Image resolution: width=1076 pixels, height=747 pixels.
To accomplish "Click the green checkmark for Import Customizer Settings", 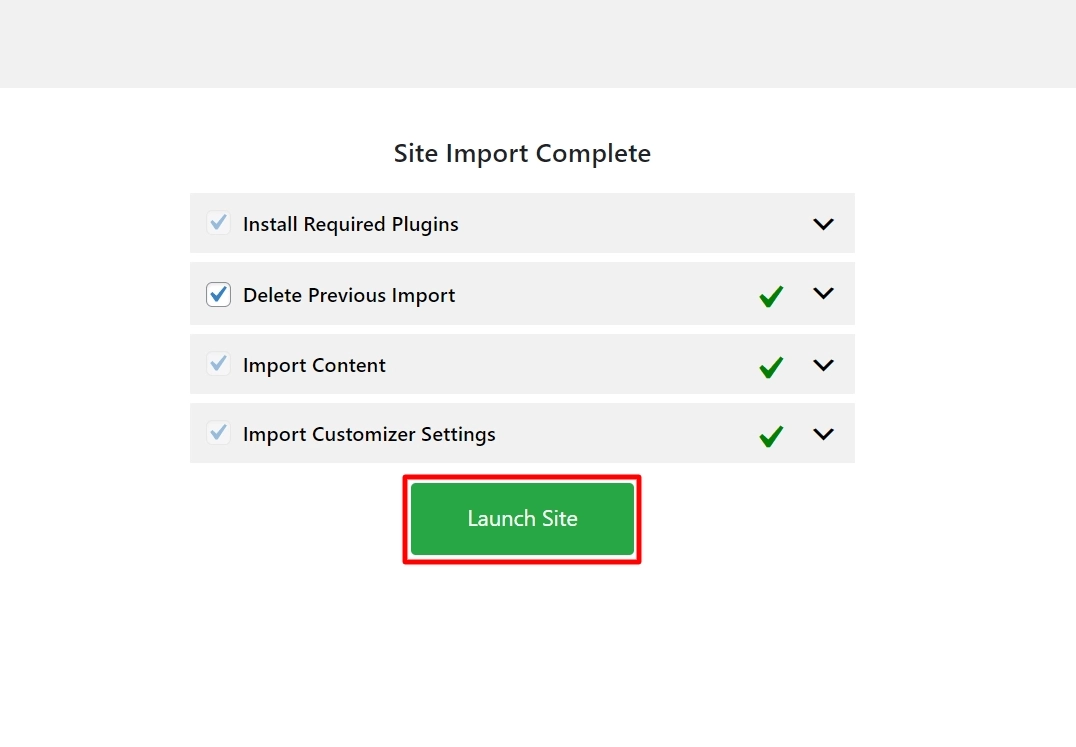I will click(770, 436).
